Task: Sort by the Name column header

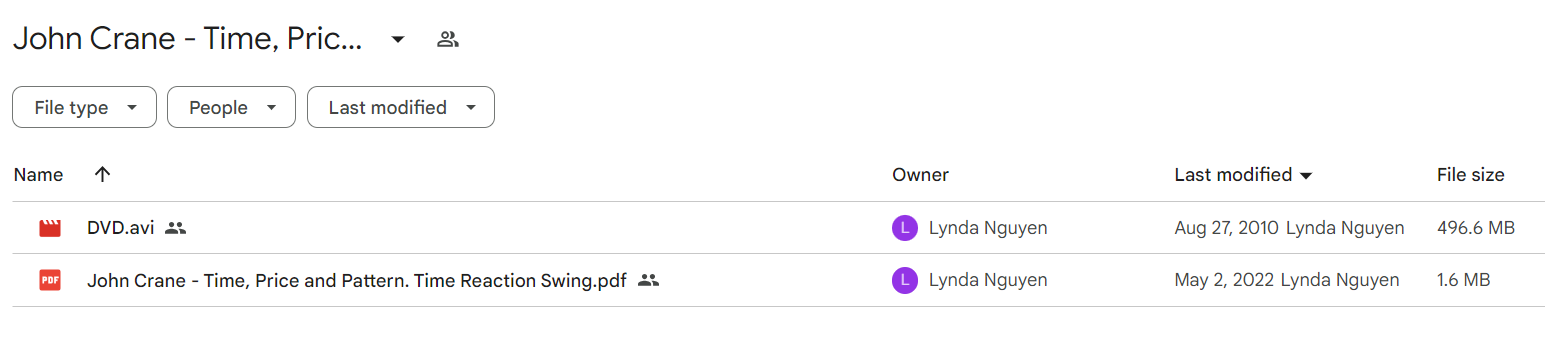Action: [38, 175]
